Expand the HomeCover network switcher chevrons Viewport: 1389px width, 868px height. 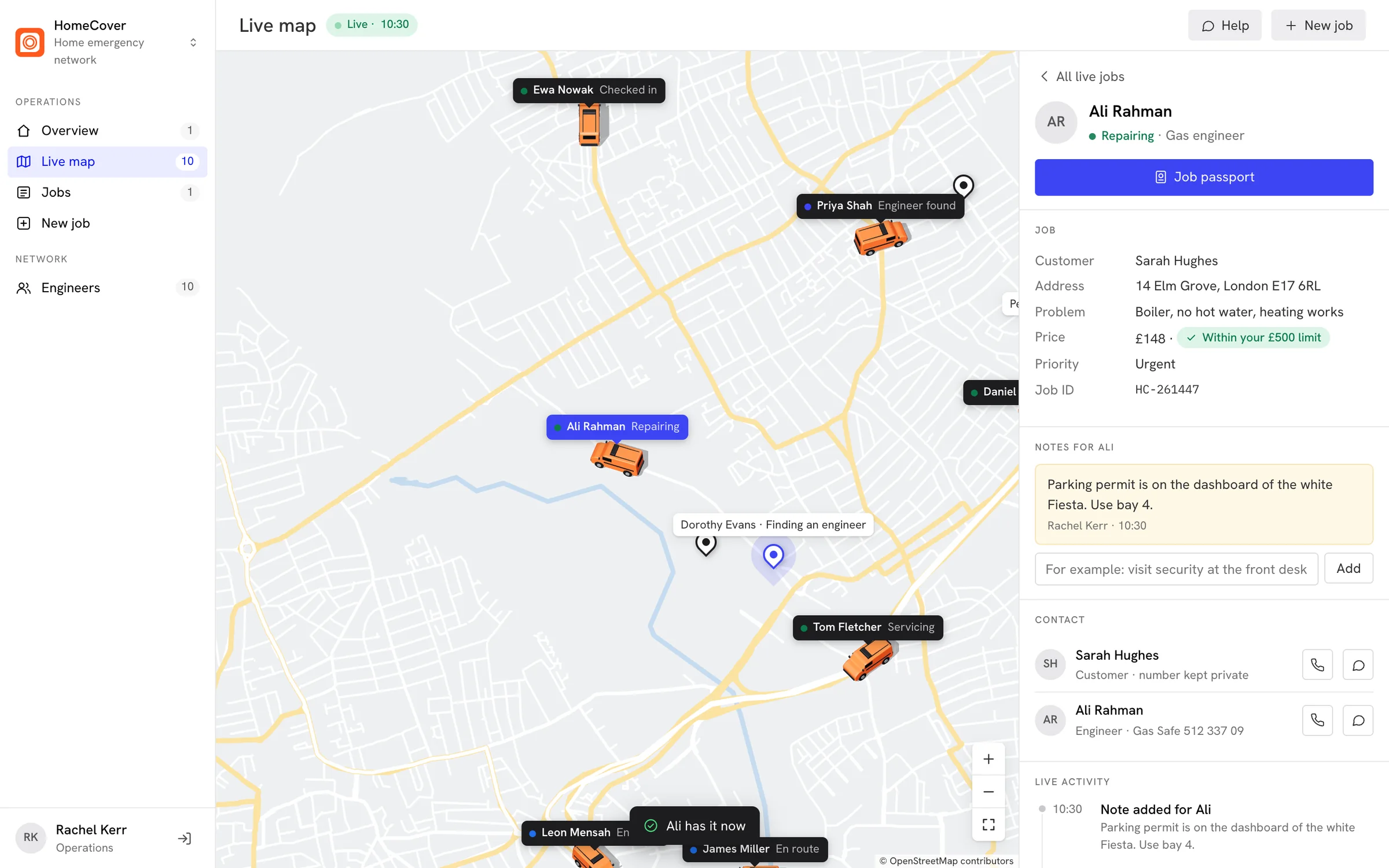tap(193, 42)
